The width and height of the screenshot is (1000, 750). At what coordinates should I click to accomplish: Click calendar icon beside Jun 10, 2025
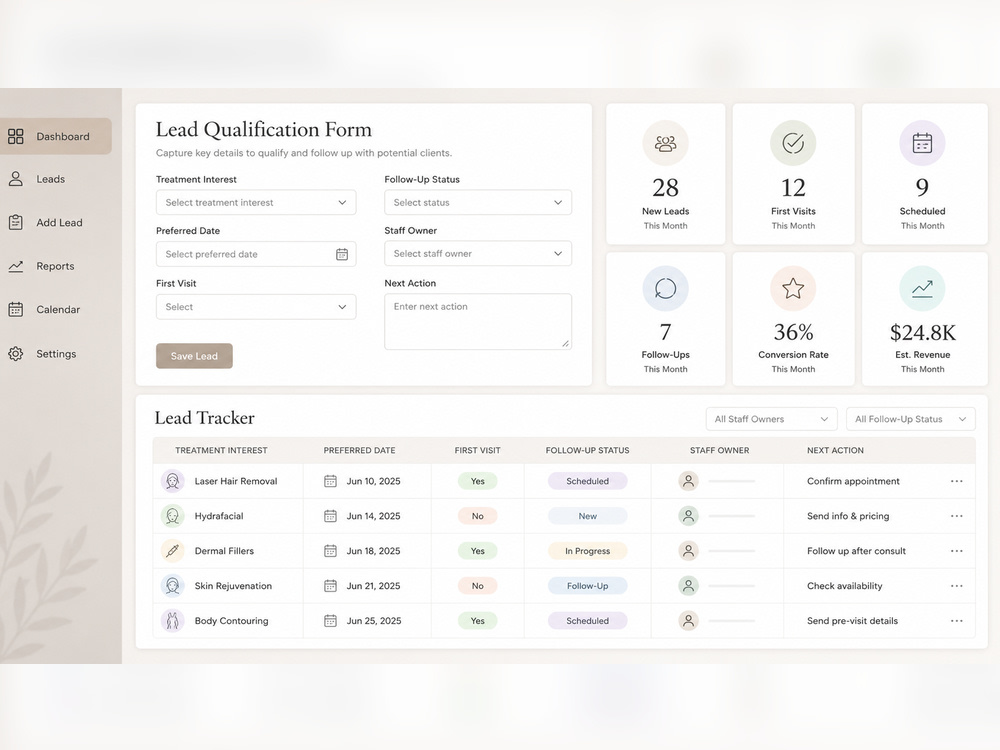330,481
